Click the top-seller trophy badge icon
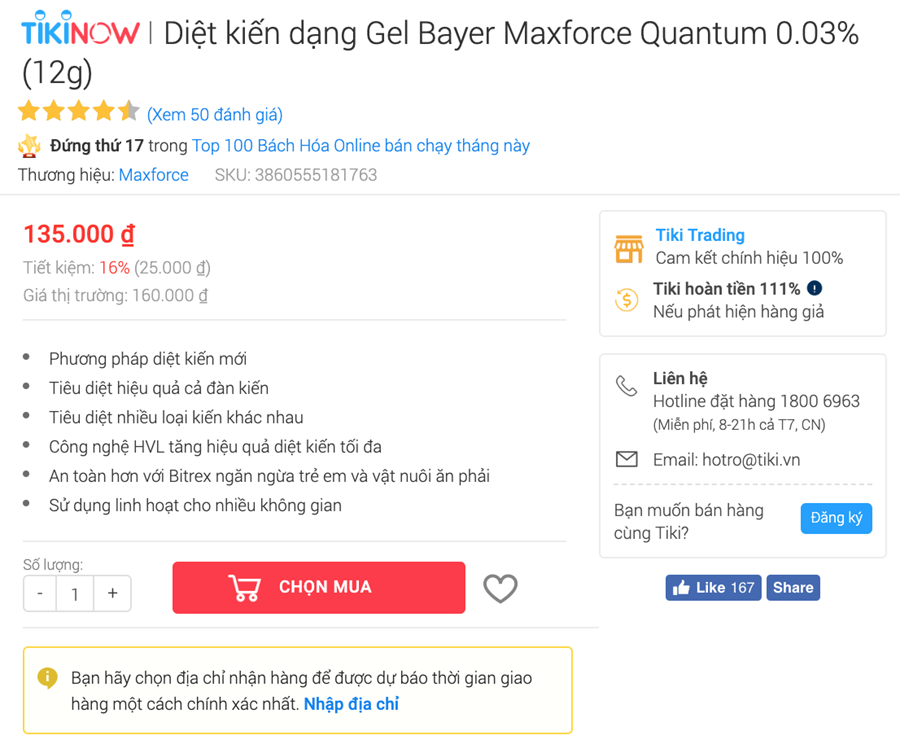Image resolution: width=900 pixels, height=744 pixels. [x=30, y=146]
